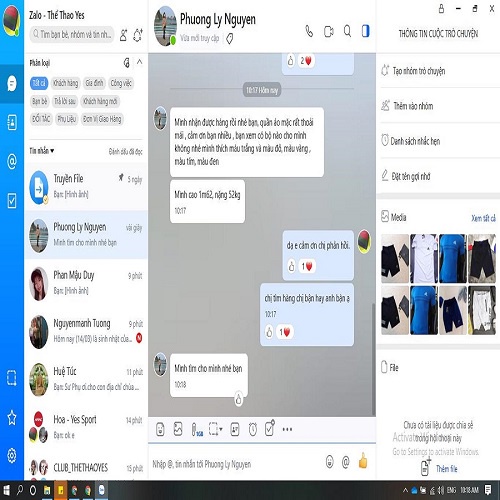This screenshot has height=500, width=500.
Task: Start a video call in chat header
Action: [x=329, y=31]
